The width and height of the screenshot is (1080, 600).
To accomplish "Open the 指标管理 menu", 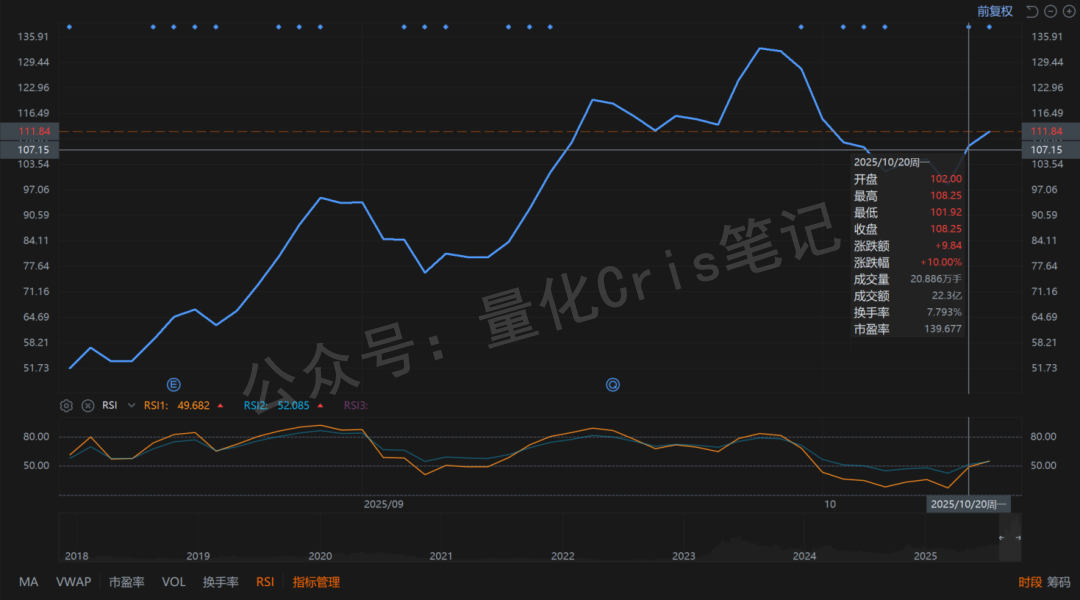I will (x=314, y=581).
